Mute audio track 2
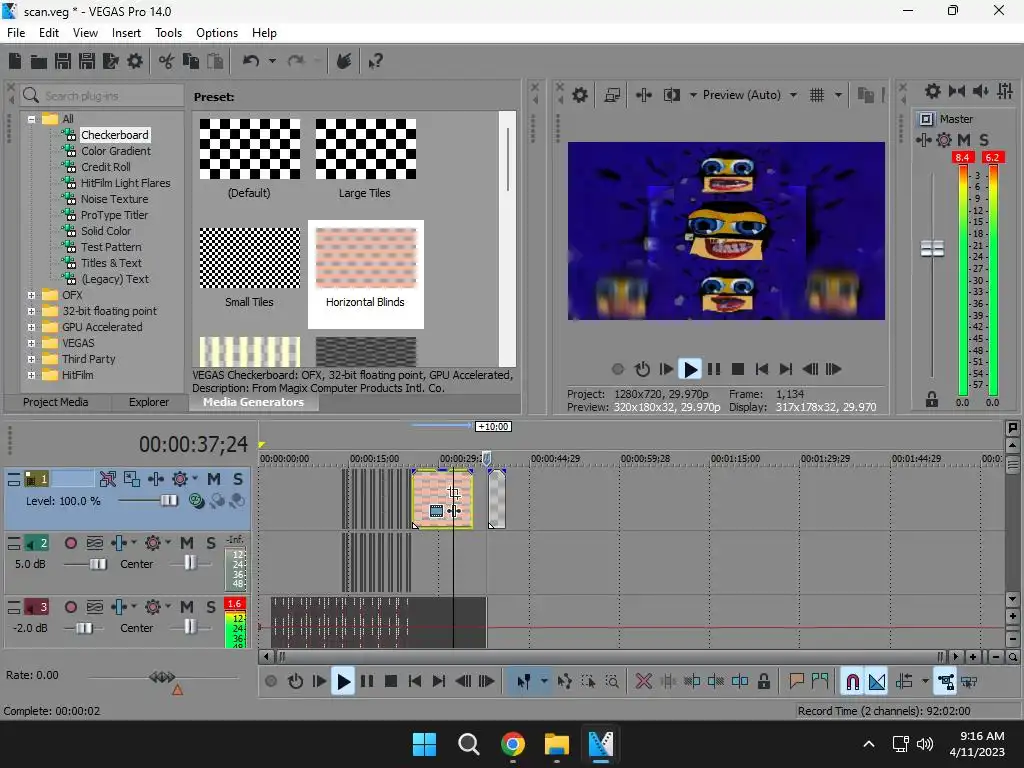The width and height of the screenshot is (1024, 768). pos(187,543)
